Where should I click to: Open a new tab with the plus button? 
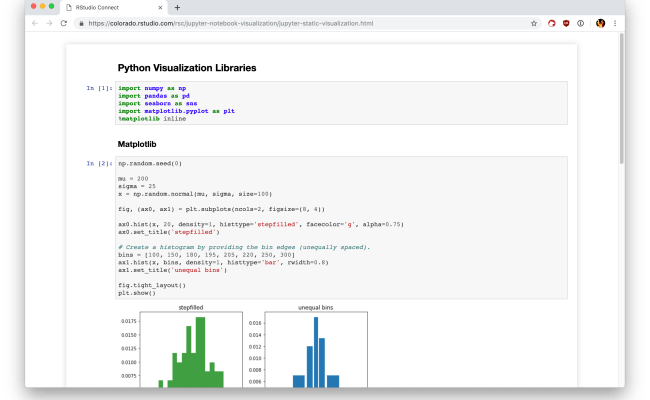(x=177, y=7)
